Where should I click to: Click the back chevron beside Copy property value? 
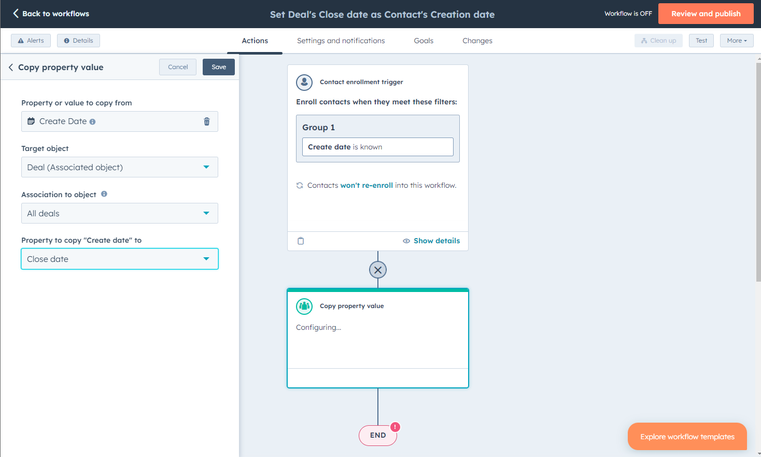[11, 67]
